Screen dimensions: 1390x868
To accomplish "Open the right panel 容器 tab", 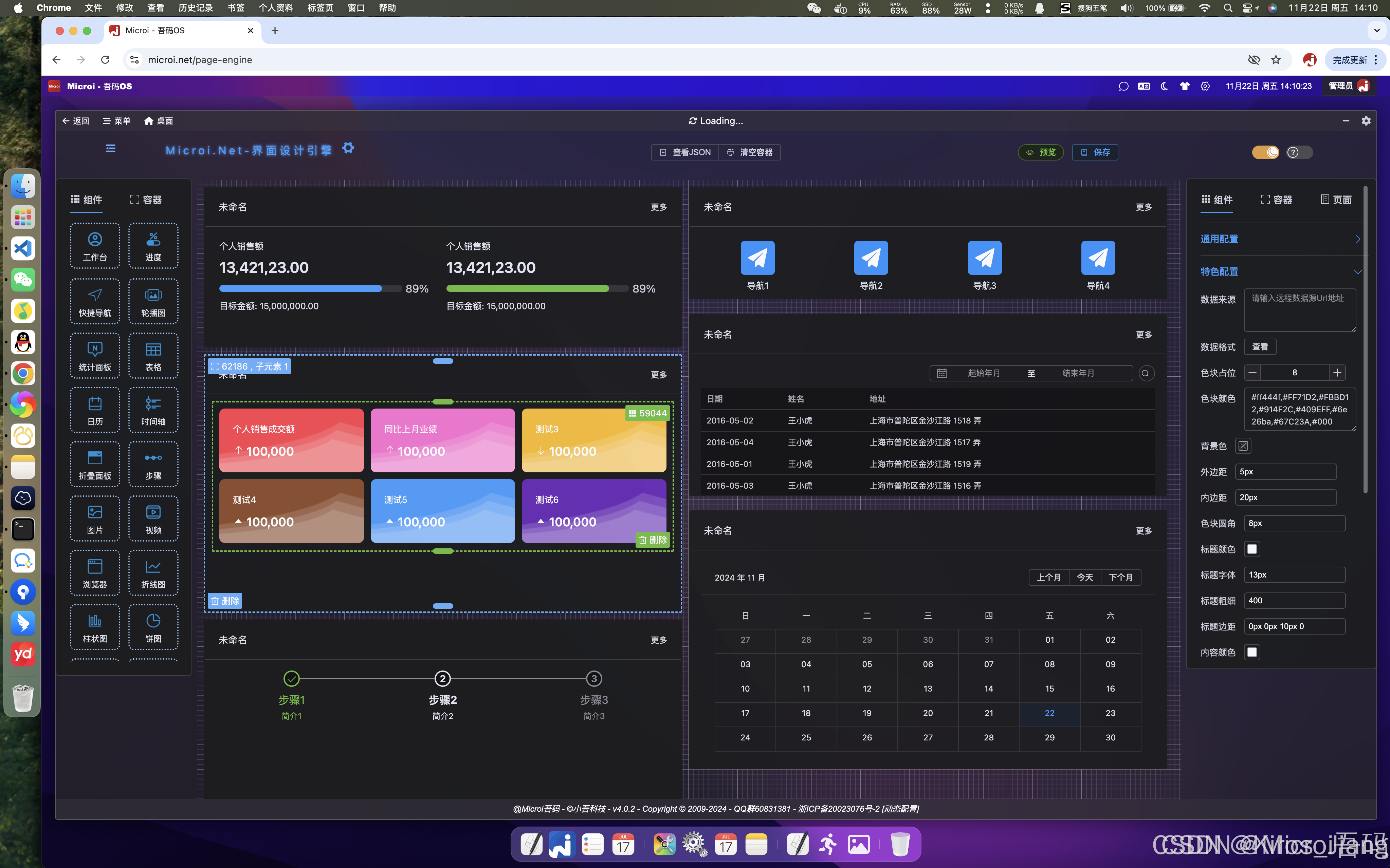I will [x=1276, y=200].
